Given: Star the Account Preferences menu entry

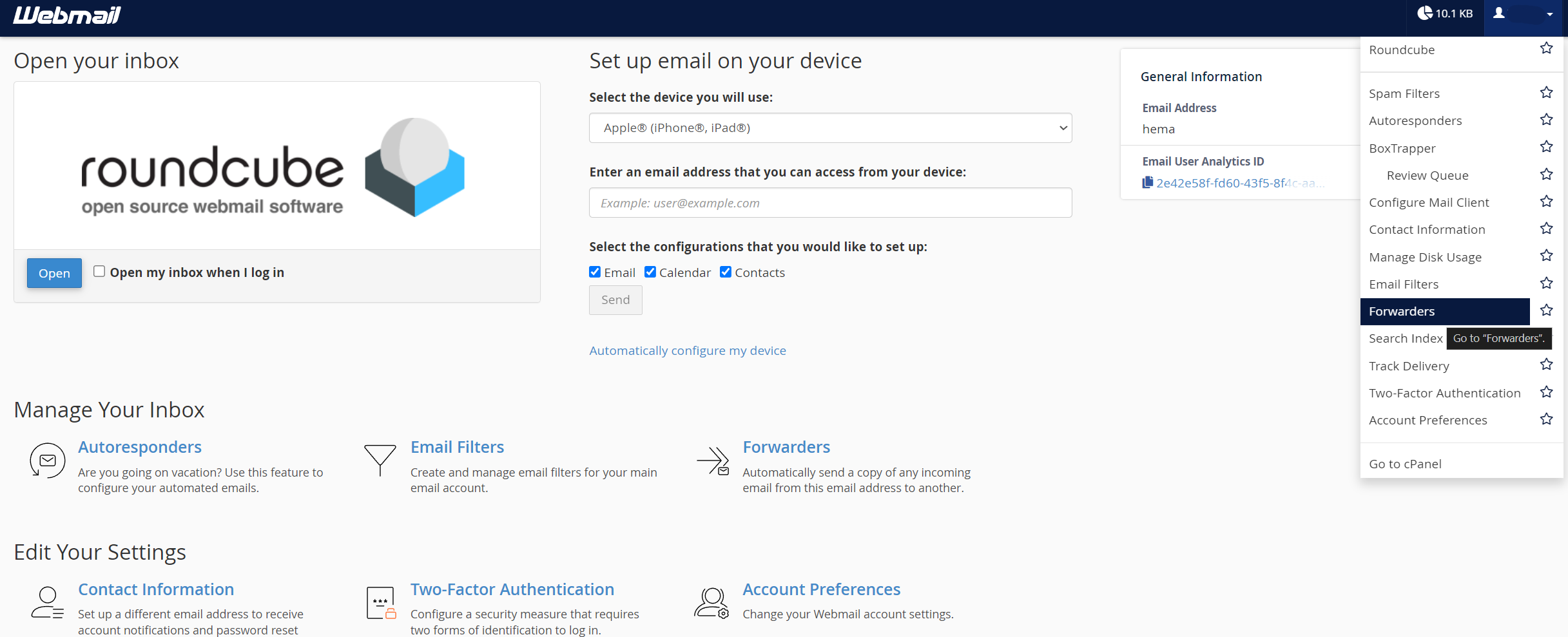Looking at the screenshot, I should point(1546,419).
